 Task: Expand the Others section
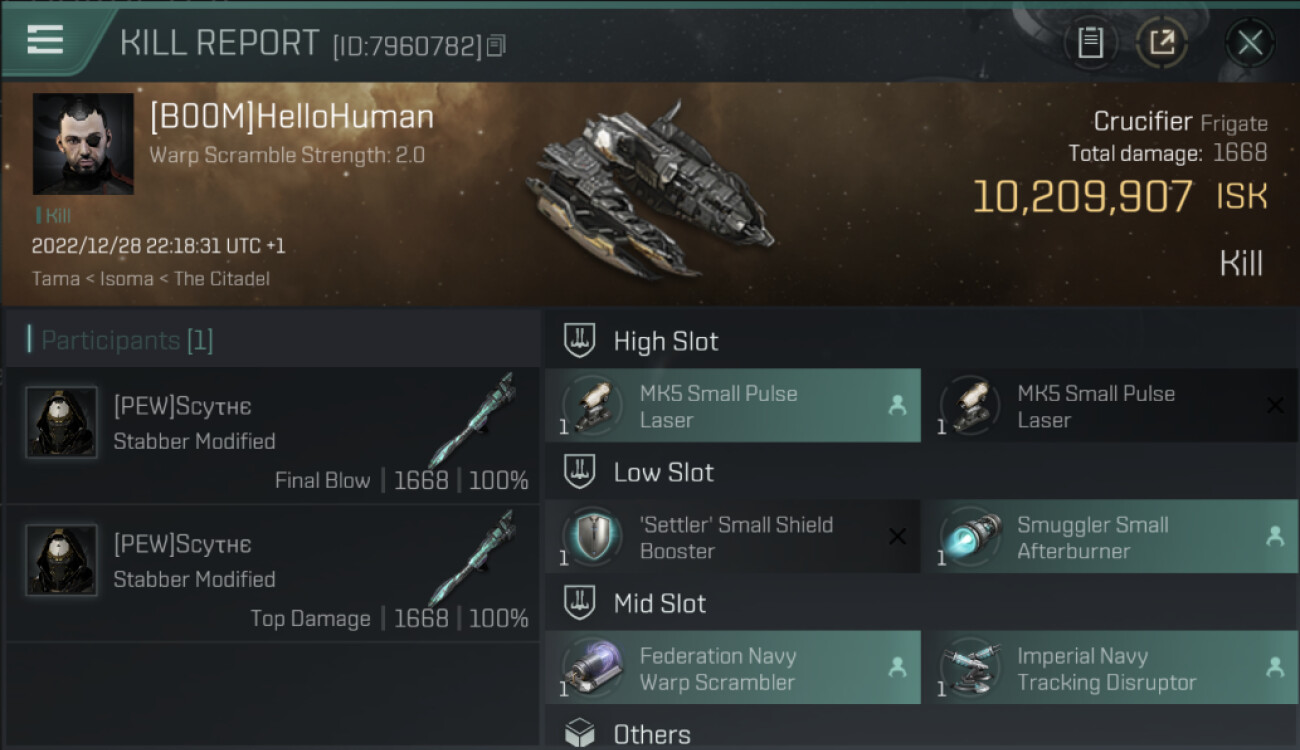(580, 734)
